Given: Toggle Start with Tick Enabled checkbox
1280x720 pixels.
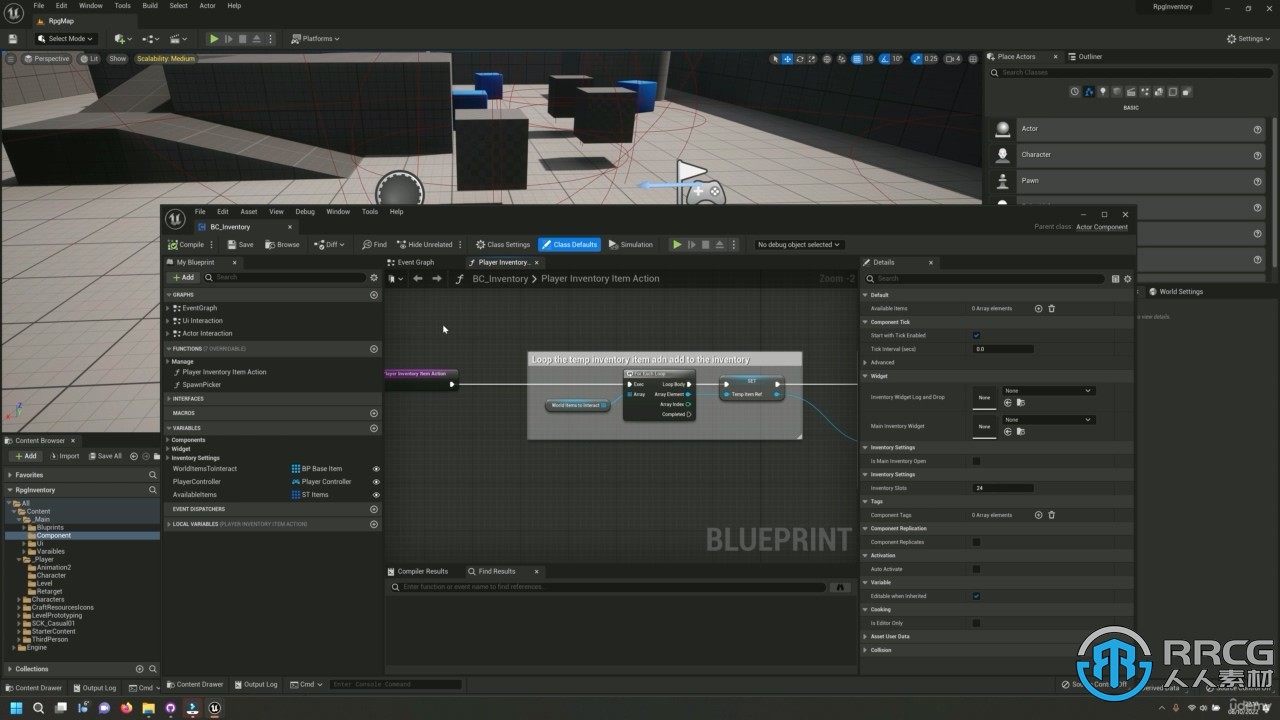Looking at the screenshot, I should (976, 335).
